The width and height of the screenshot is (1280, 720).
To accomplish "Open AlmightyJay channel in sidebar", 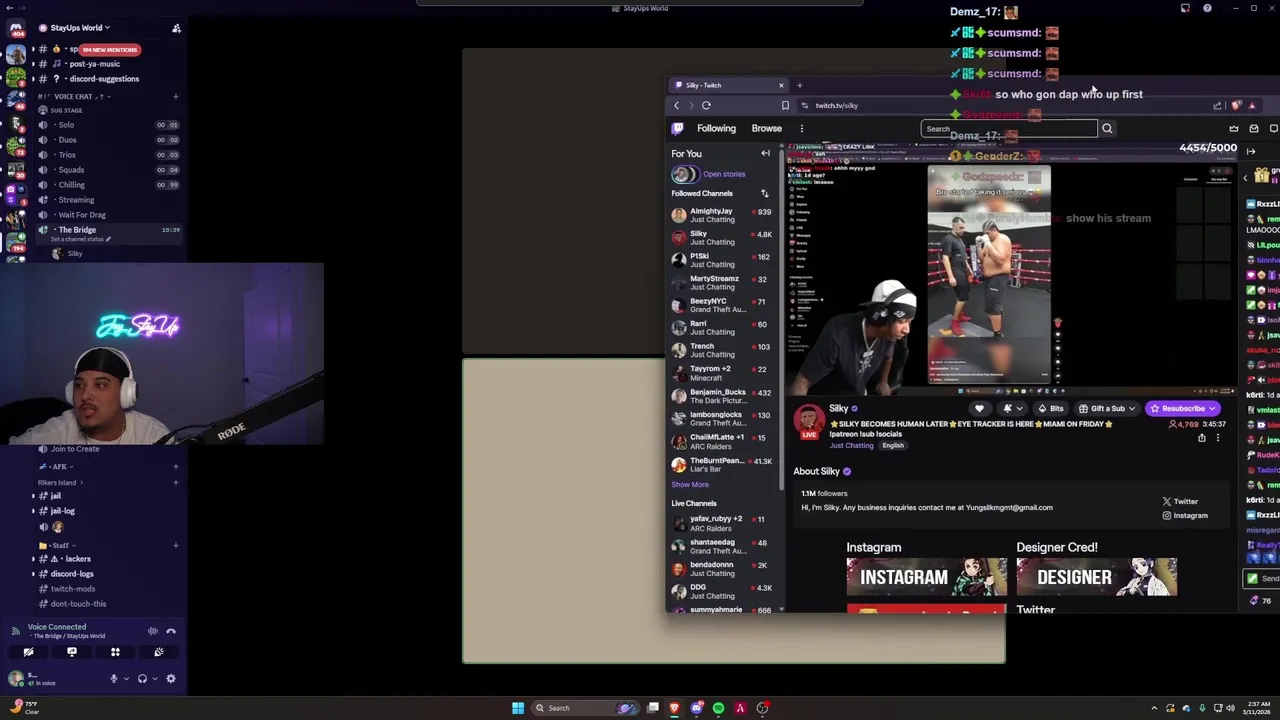I will point(724,215).
